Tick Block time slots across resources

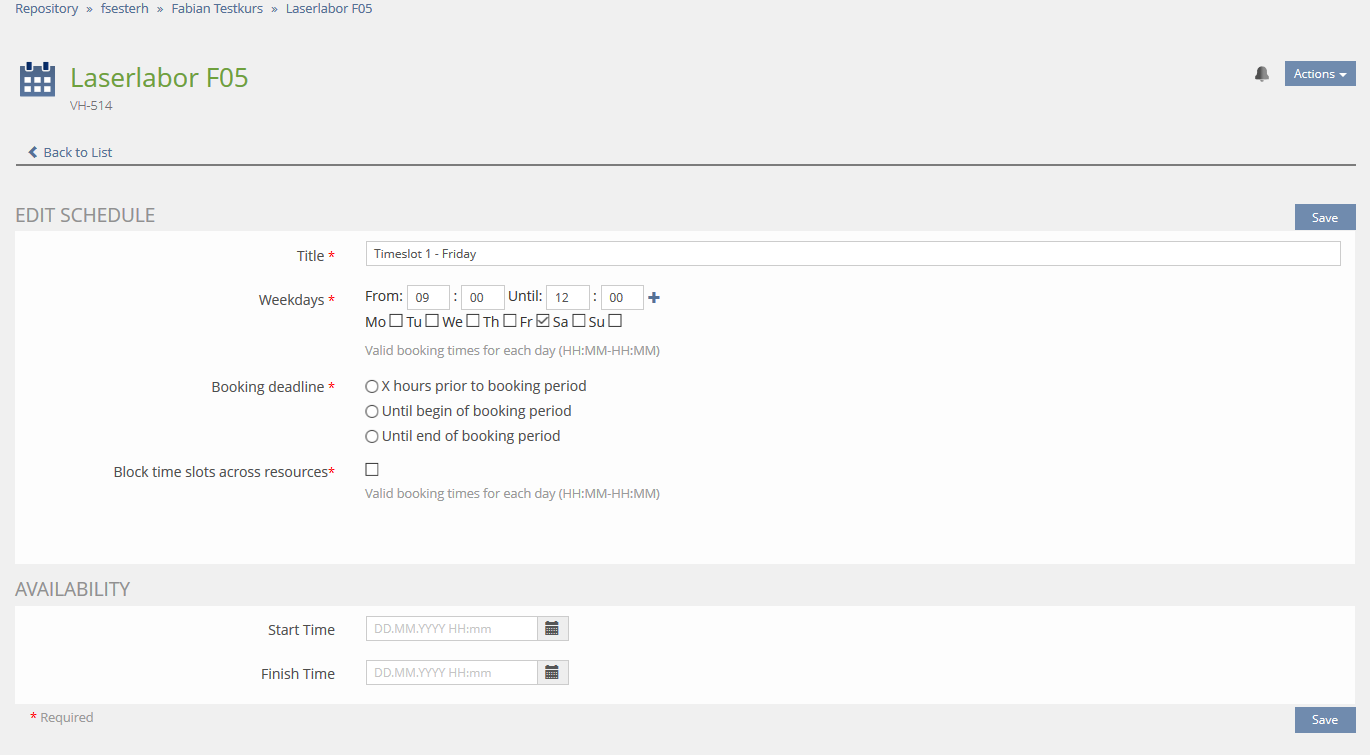(372, 469)
